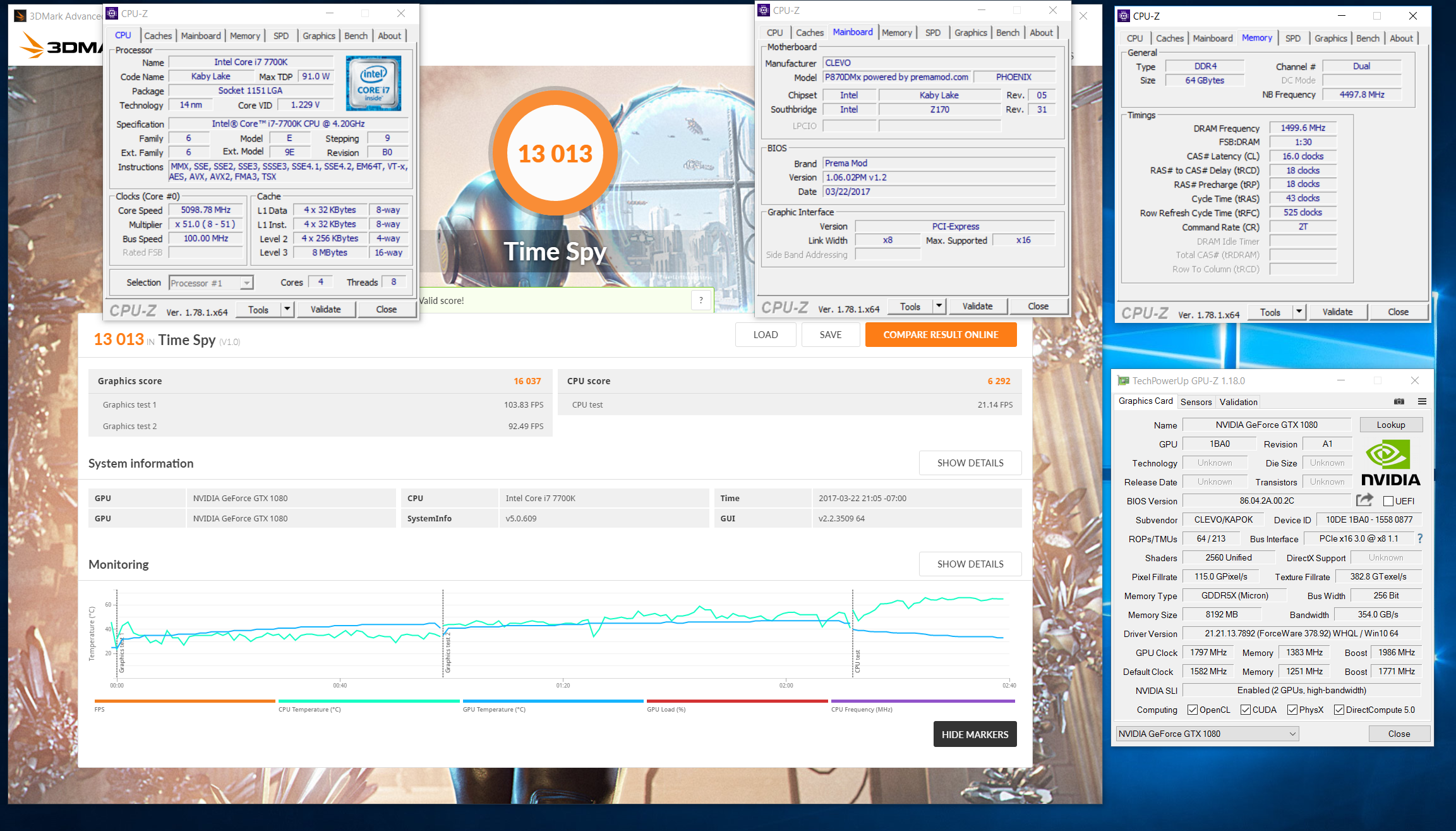Switch to the Sensors tab in GPU-Z

1196,402
